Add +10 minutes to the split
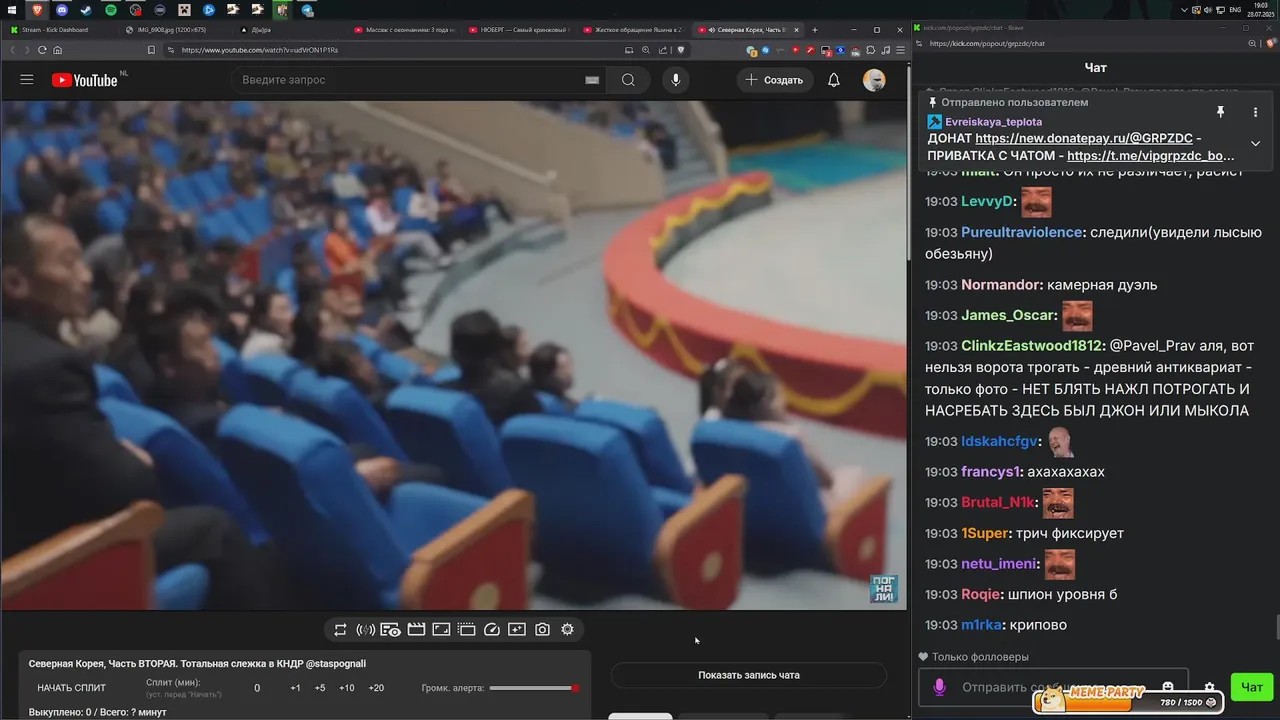Screen dimensions: 1280x720 [x=347, y=688]
